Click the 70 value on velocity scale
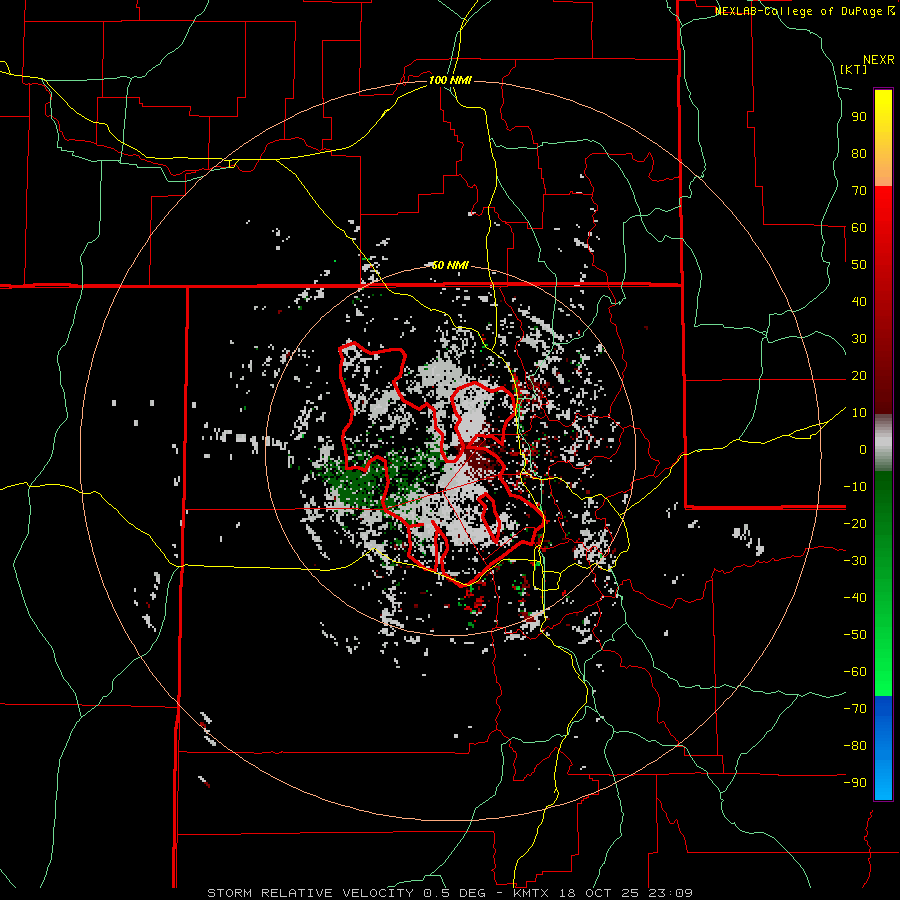The image size is (900, 900). click(x=859, y=191)
